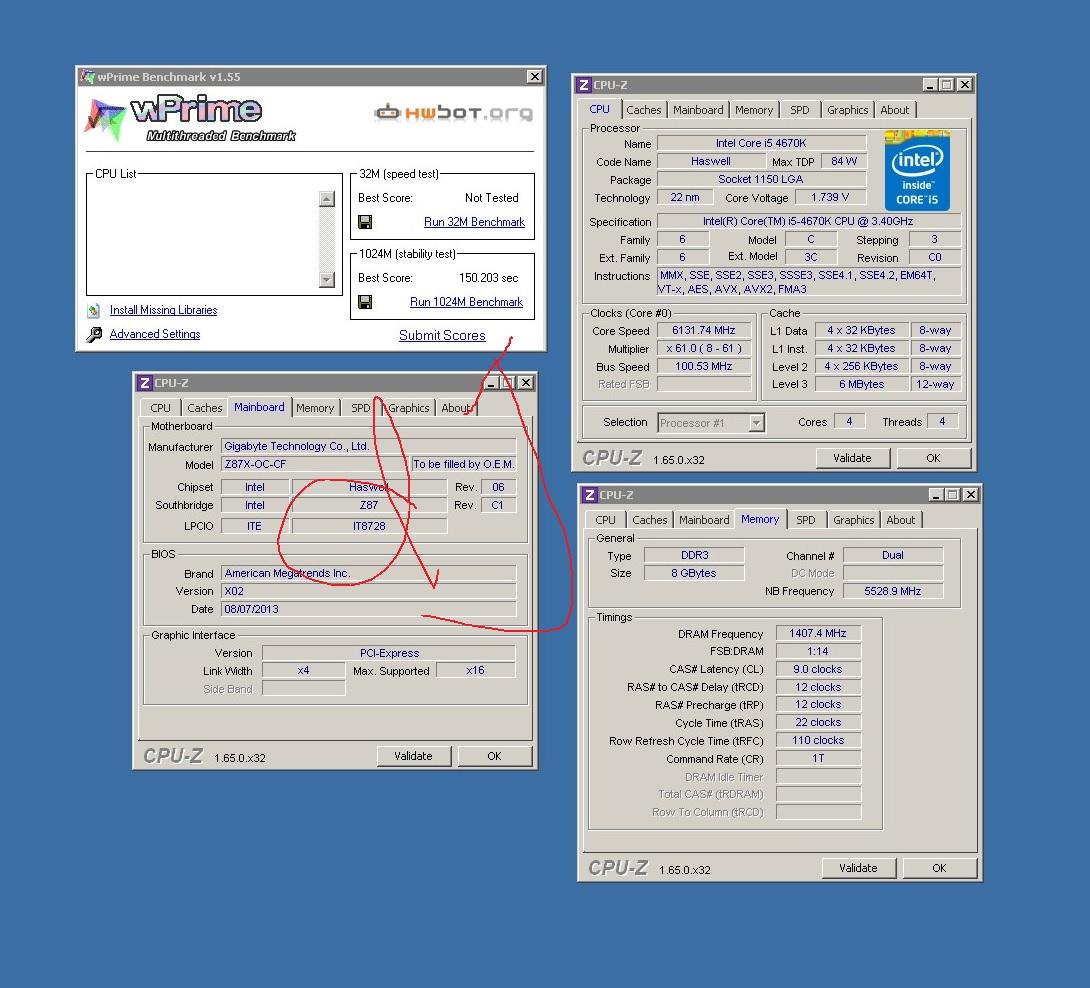Image resolution: width=1090 pixels, height=988 pixels.
Task: Minimize the CPU-Z Memory window
Action: point(936,494)
